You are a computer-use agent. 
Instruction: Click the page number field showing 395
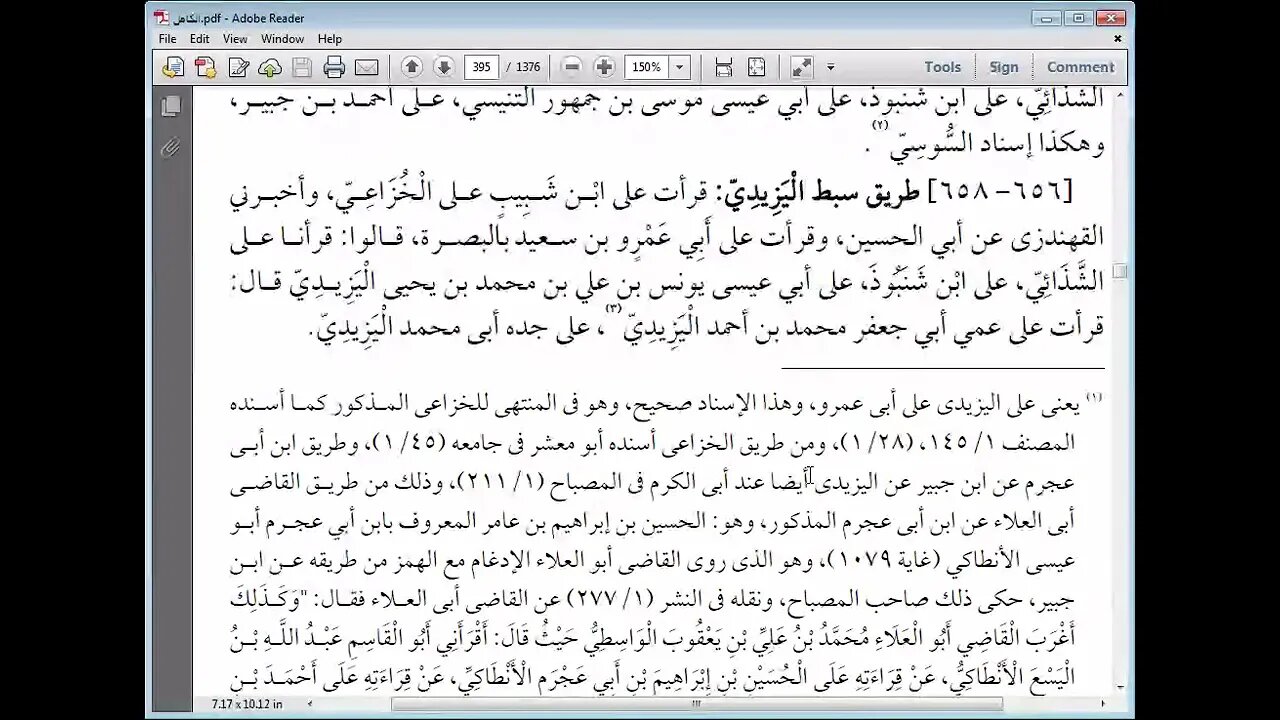481,67
